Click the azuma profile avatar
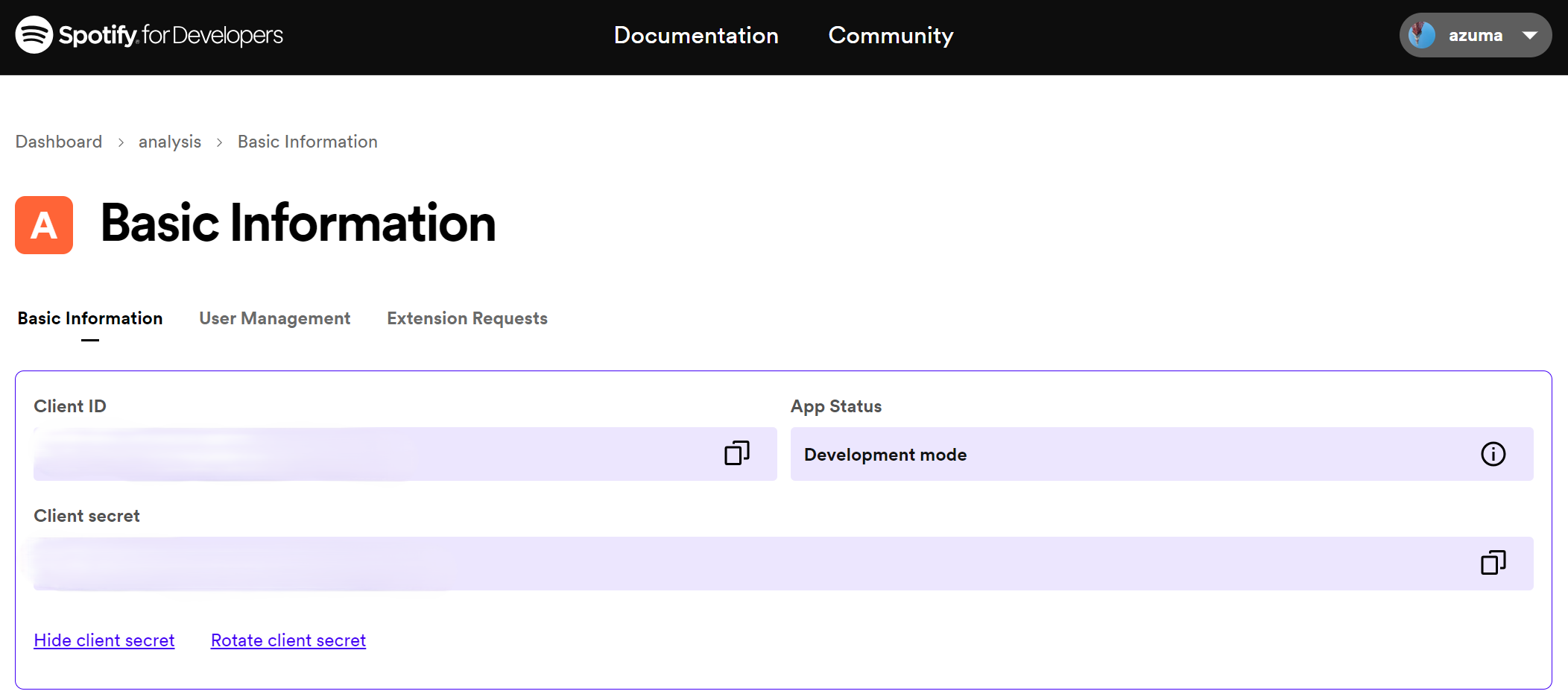This screenshot has width=1568, height=697. tap(1422, 35)
